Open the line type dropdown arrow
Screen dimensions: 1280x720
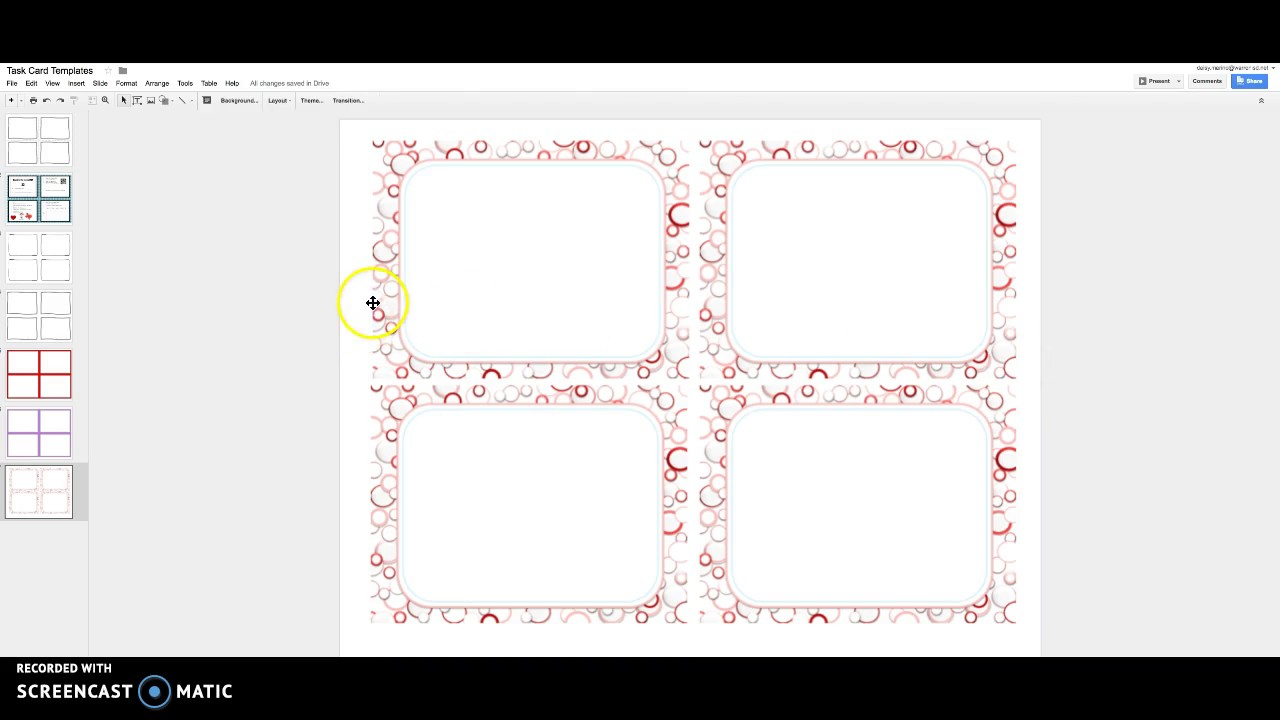click(x=192, y=100)
